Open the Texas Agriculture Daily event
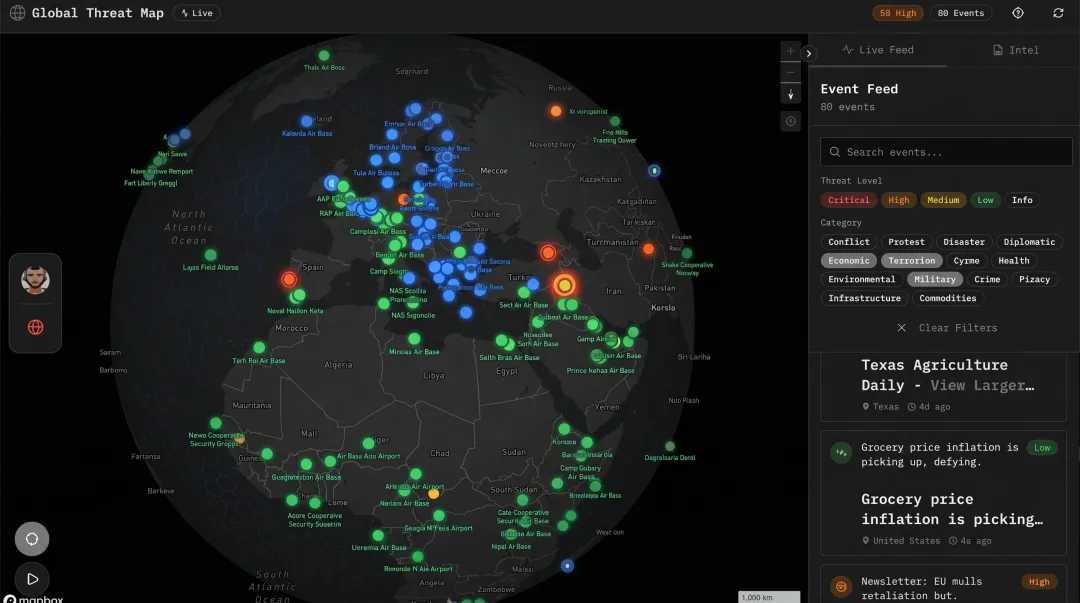This screenshot has width=1080, height=603. click(x=944, y=387)
